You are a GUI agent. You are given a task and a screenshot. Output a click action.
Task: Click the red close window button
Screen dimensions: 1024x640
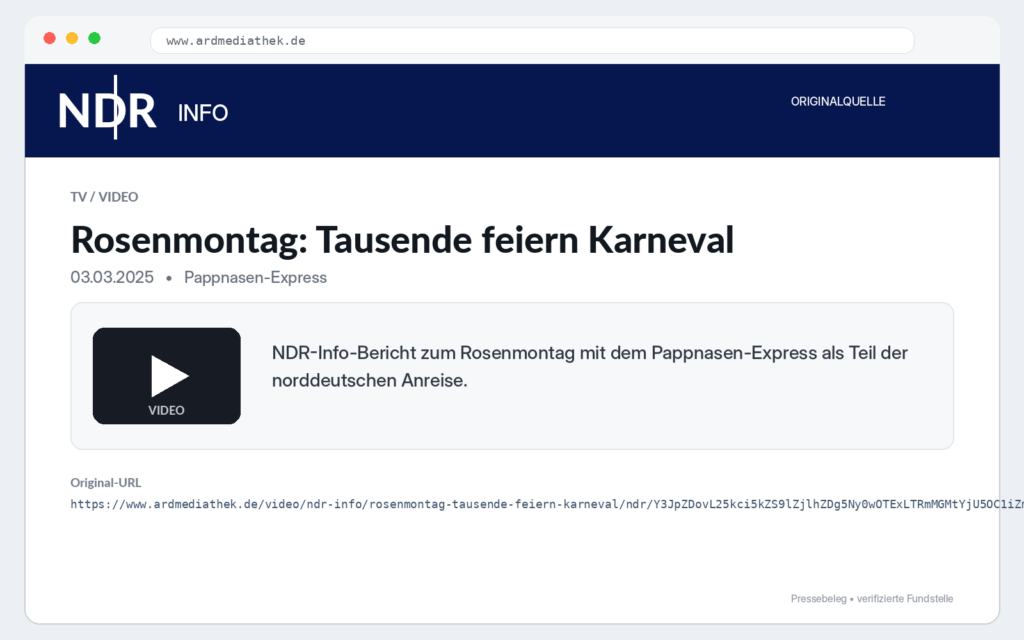[50, 39]
